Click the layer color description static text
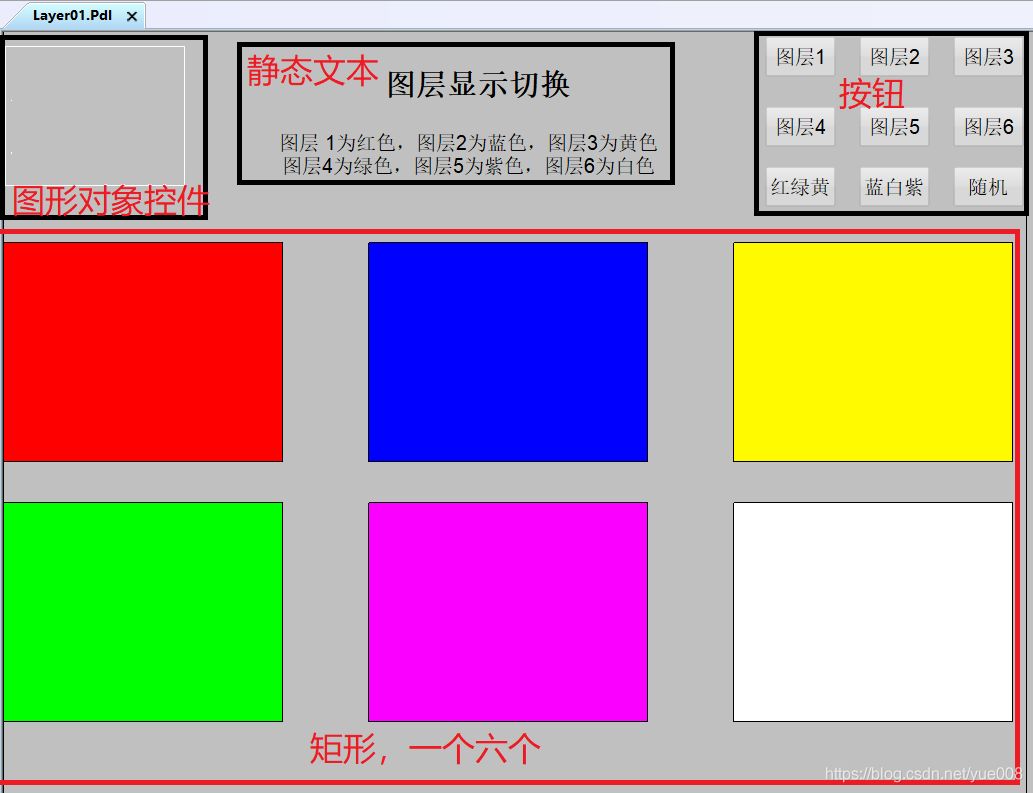The height and width of the screenshot is (793, 1033). 468,154
